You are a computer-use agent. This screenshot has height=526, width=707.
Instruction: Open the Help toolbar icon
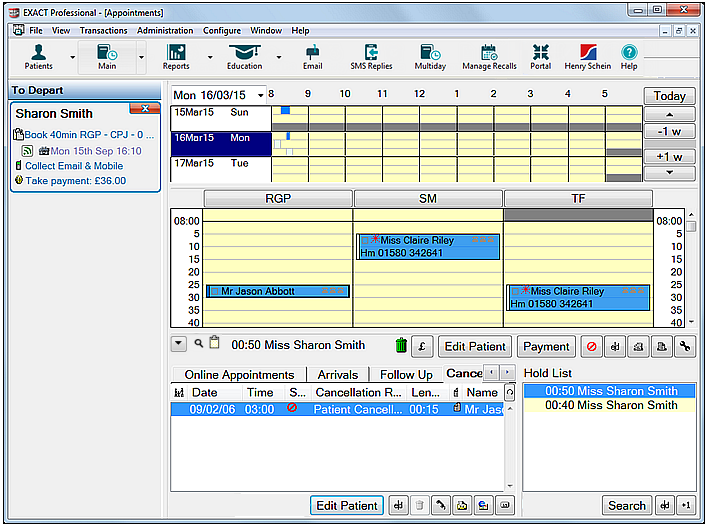(x=629, y=57)
